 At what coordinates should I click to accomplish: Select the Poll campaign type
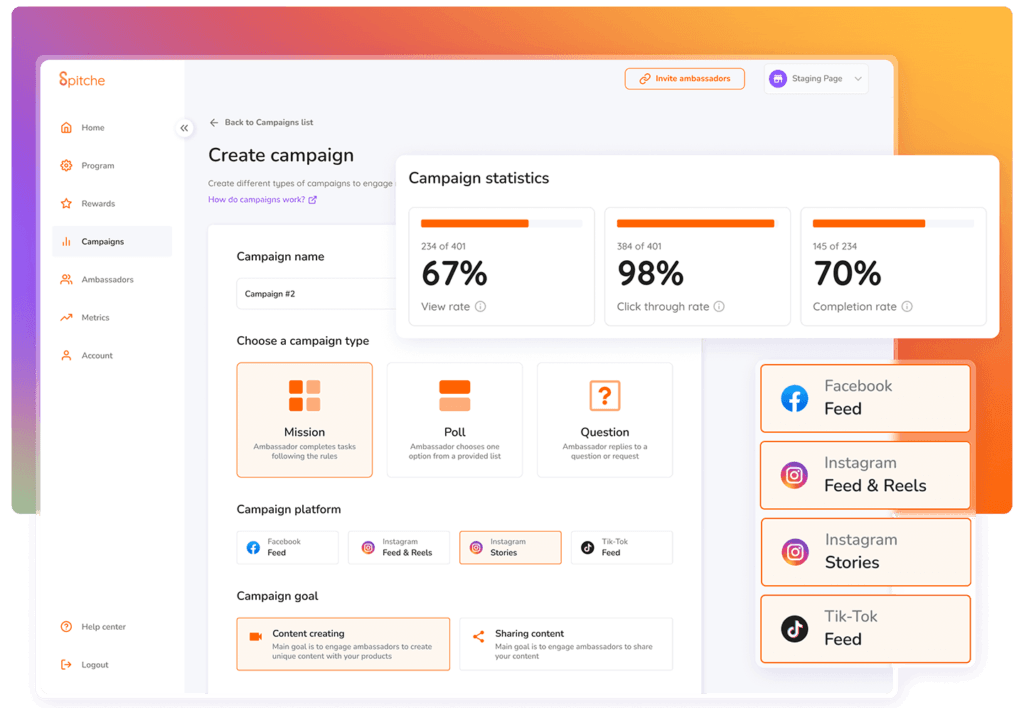tap(455, 420)
